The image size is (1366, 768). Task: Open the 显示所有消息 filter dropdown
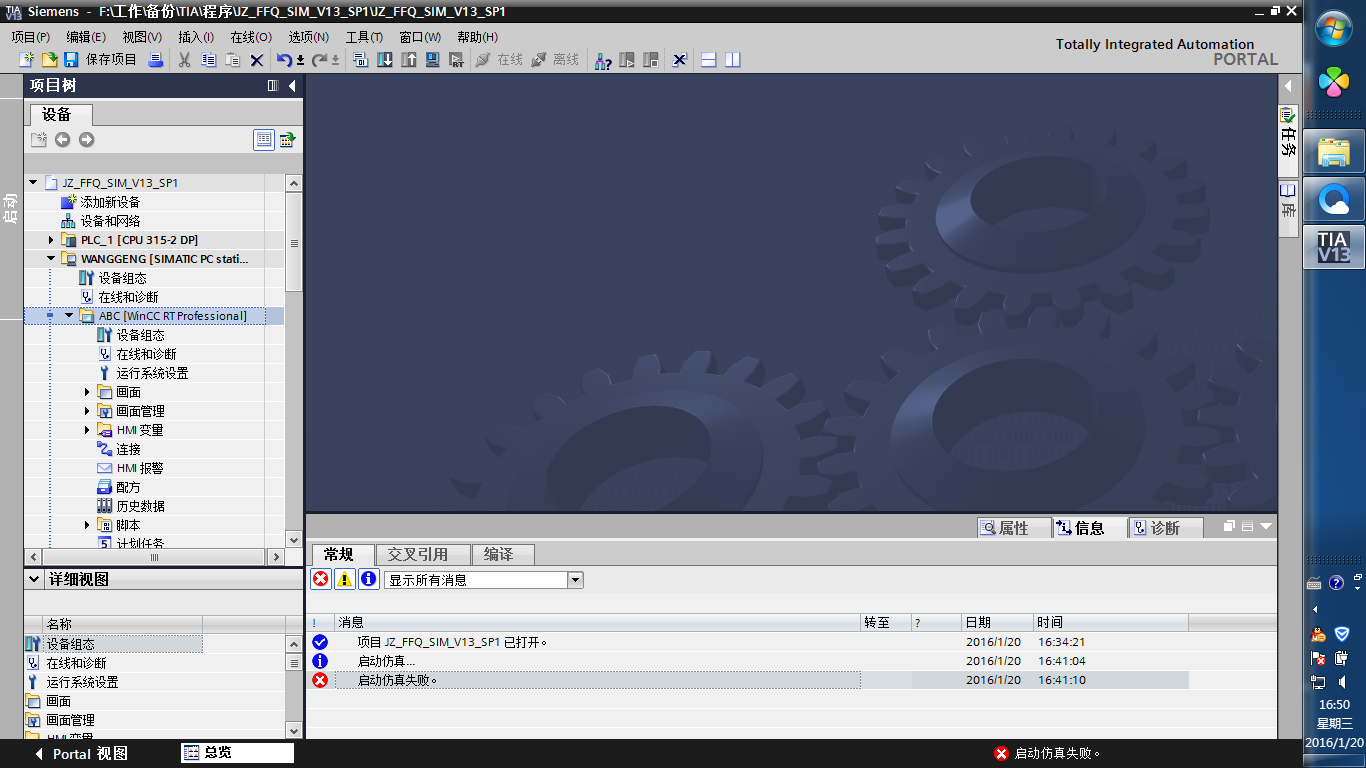[x=575, y=580]
